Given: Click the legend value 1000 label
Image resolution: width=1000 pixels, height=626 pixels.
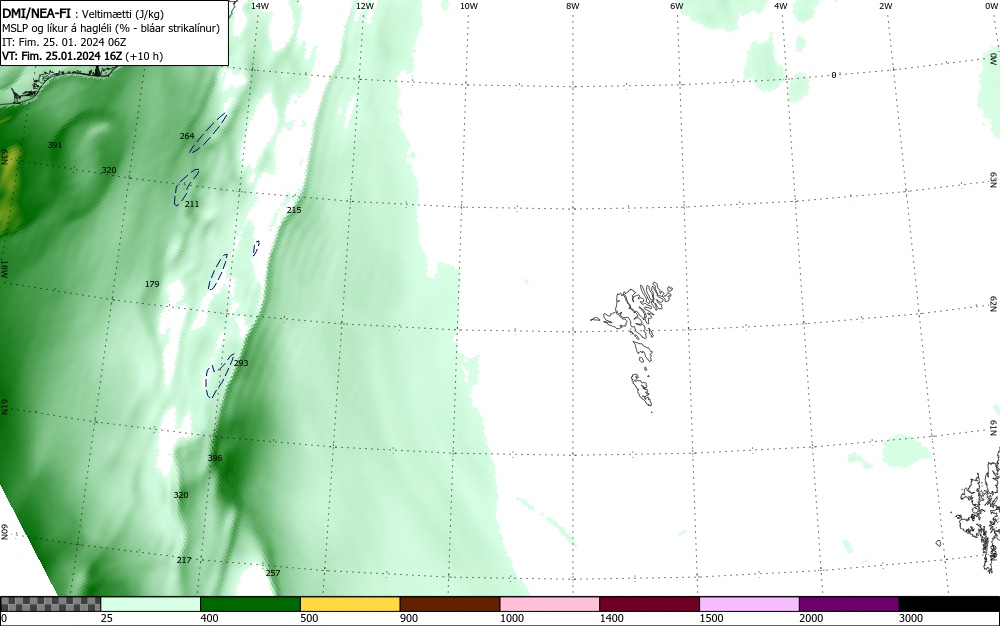Looking at the screenshot, I should 511,618.
